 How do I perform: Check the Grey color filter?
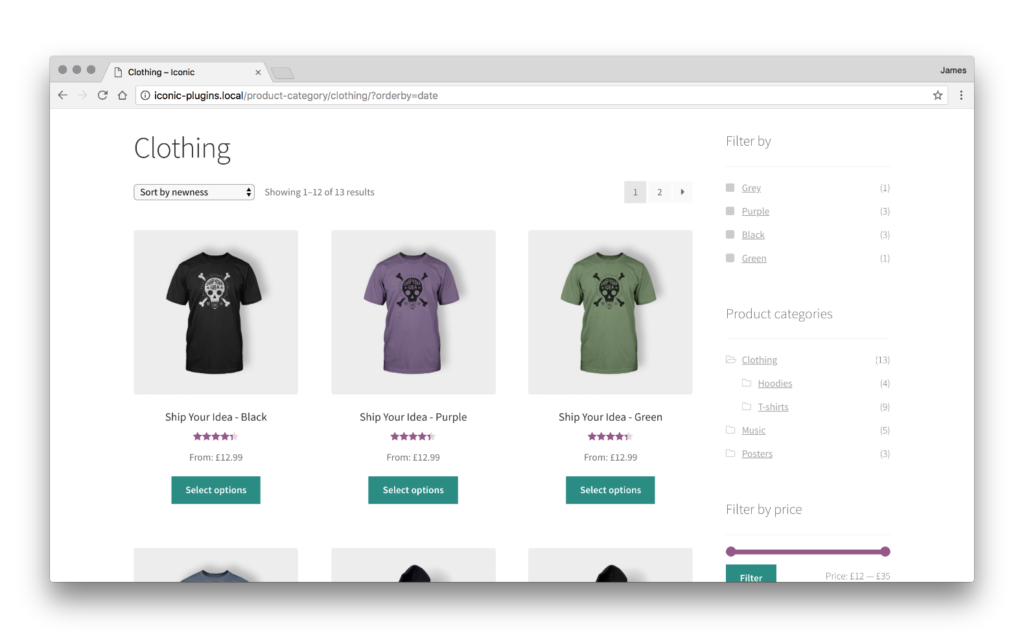729,187
